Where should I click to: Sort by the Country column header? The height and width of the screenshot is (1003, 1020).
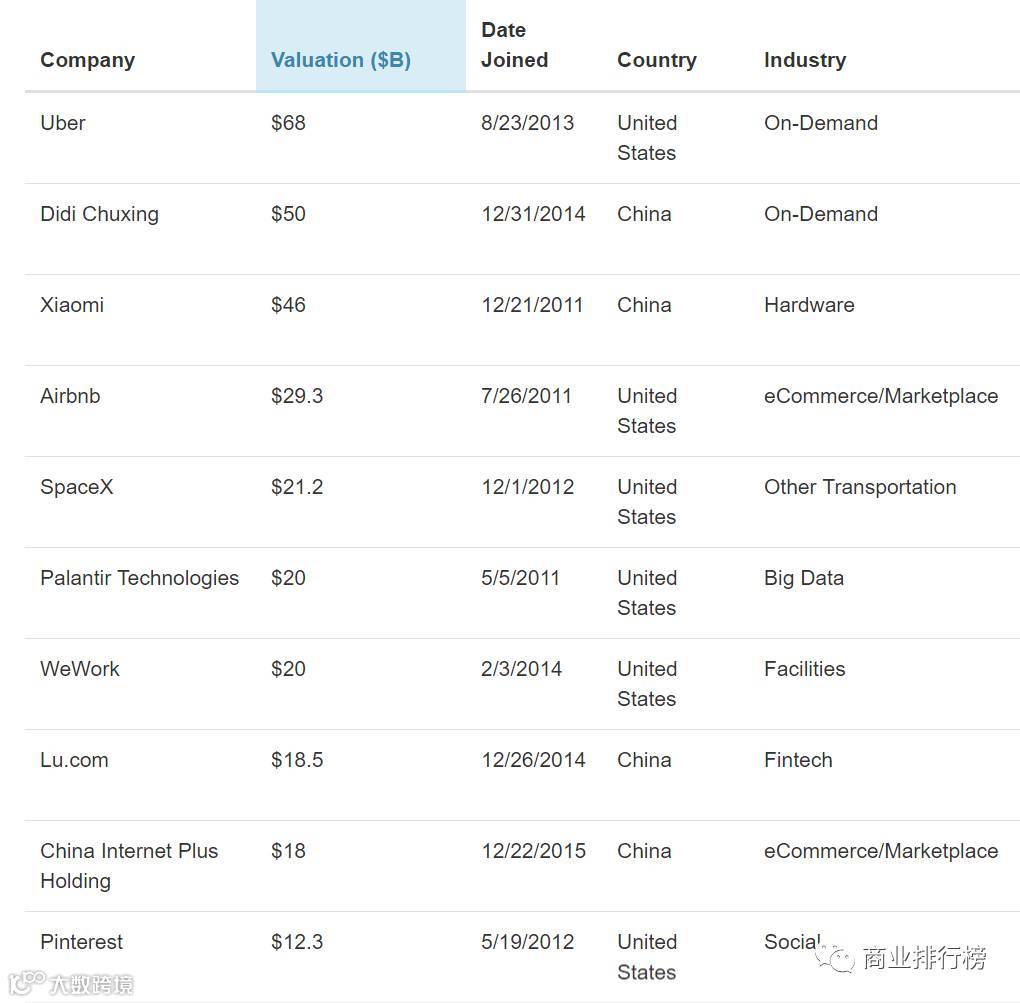click(x=657, y=60)
